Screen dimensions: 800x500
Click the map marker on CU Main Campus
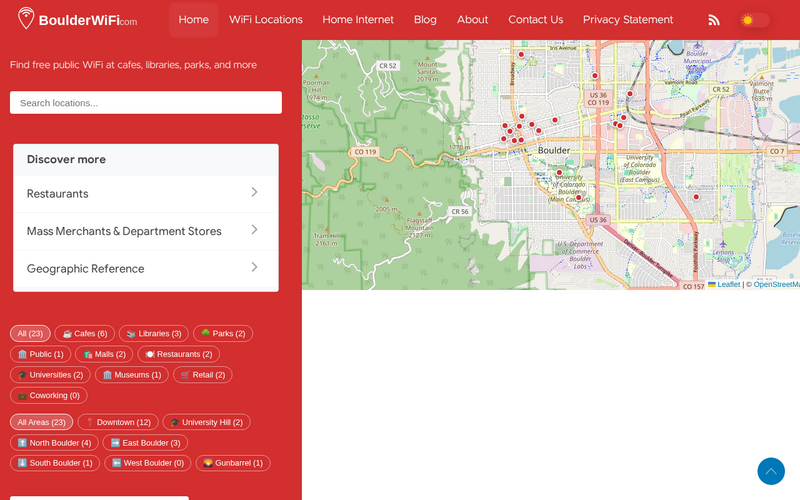tap(579, 197)
